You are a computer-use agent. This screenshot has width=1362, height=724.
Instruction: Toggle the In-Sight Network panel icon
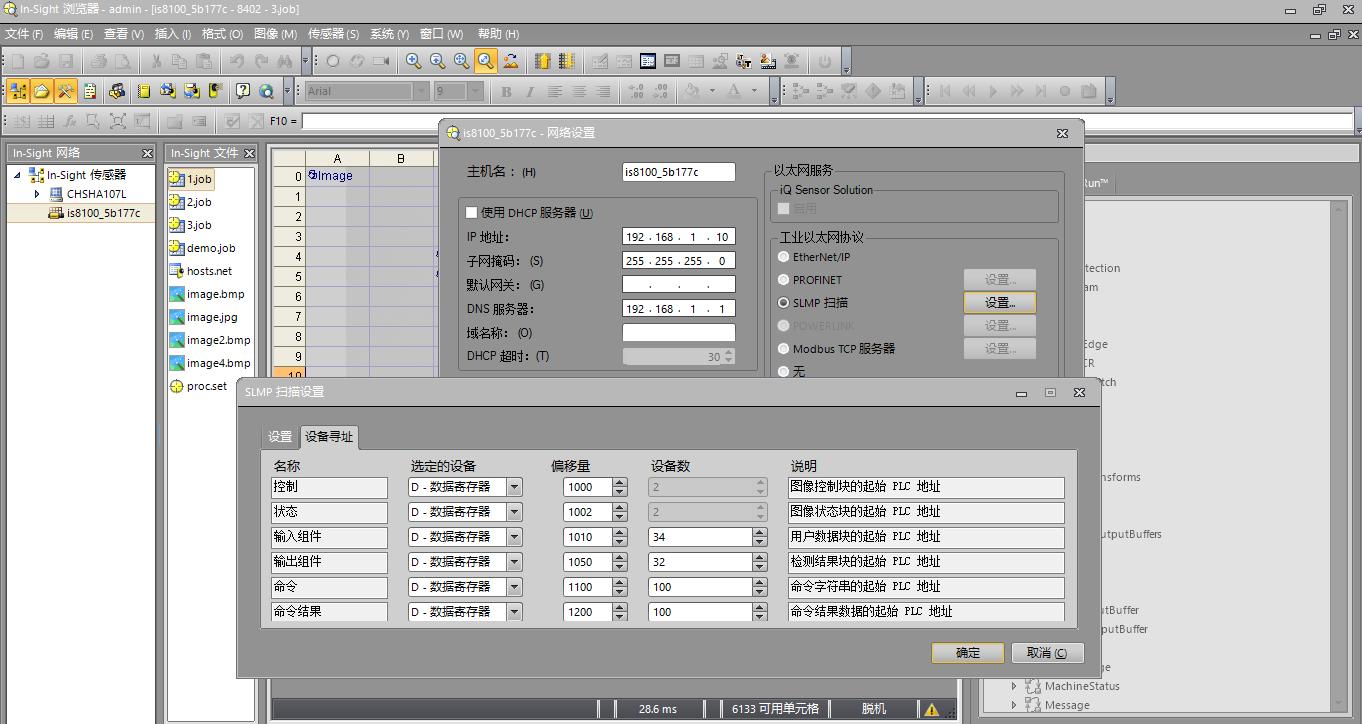(x=18, y=91)
